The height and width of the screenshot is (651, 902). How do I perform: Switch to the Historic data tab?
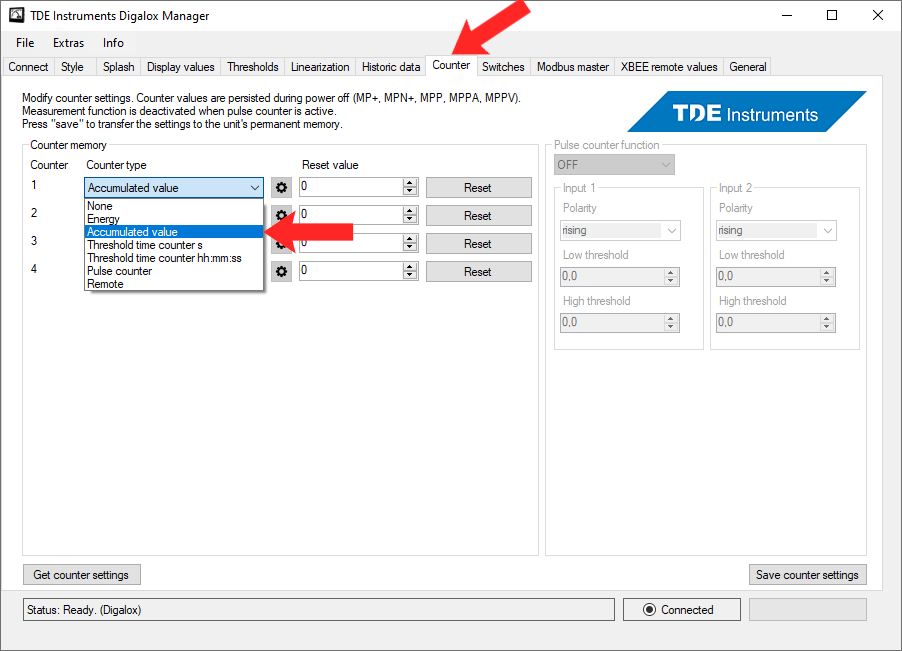[391, 67]
